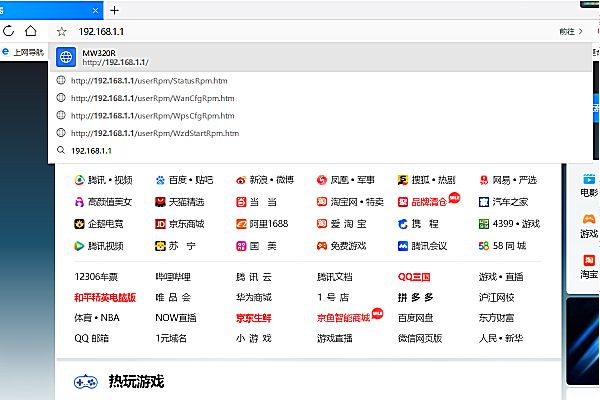Go to the home page icon

click(31, 31)
